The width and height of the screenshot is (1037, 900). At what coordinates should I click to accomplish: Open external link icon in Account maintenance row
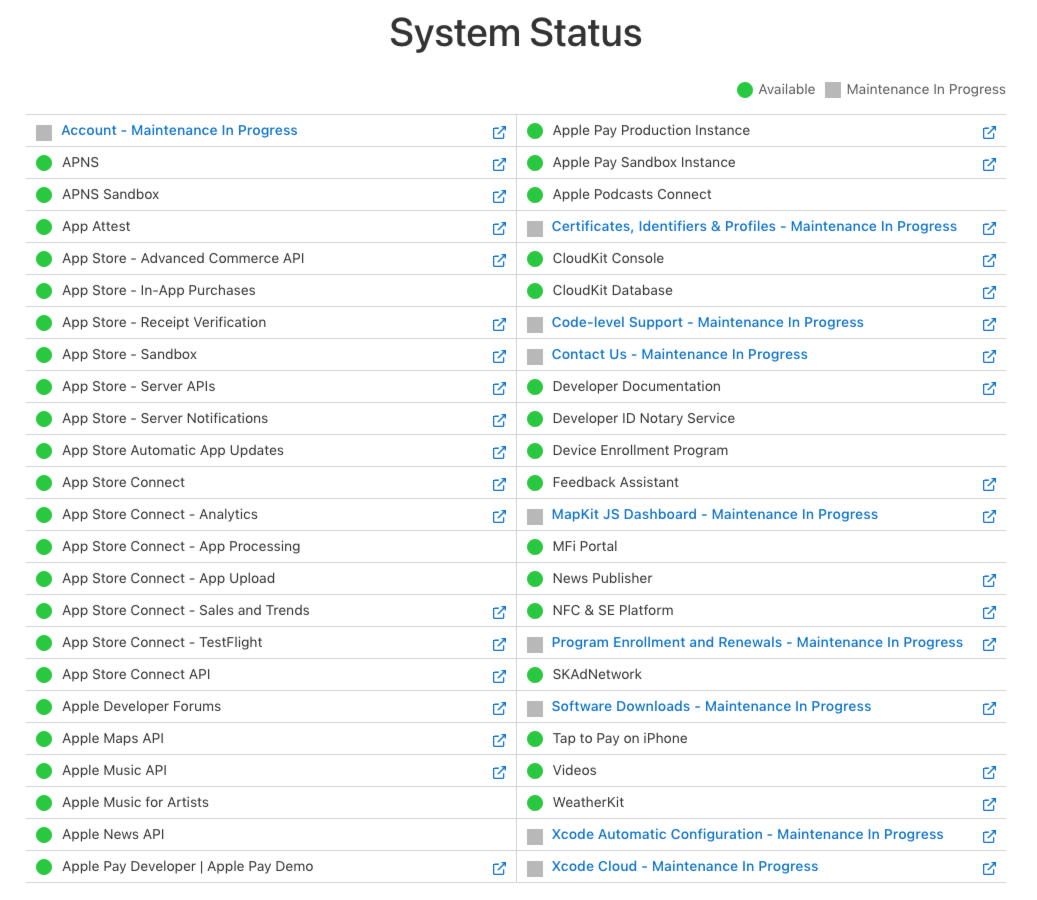tap(499, 132)
